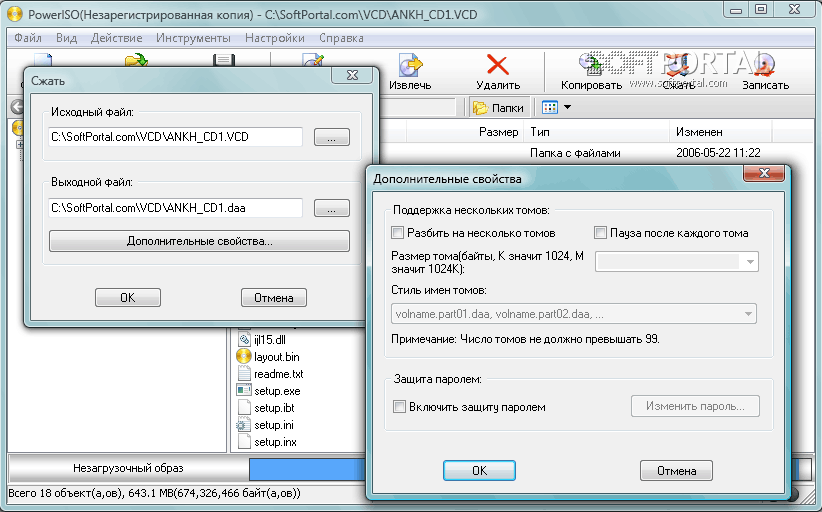Viewport: 822px width, 512px height.
Task: Toggle the Папки folders panel button
Action: 498,107
